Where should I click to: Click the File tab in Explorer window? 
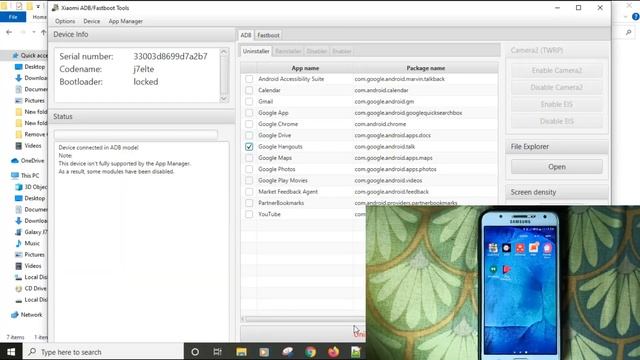[13, 17]
